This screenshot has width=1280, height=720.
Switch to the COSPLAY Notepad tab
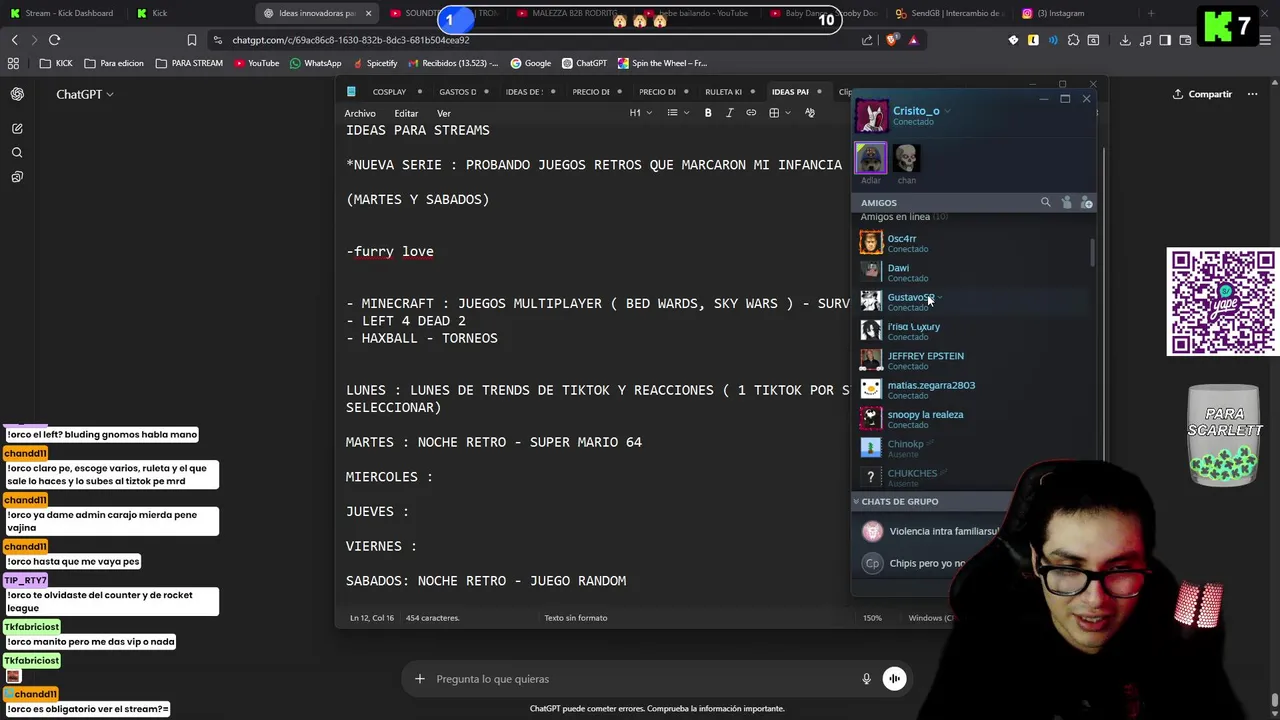click(x=389, y=92)
